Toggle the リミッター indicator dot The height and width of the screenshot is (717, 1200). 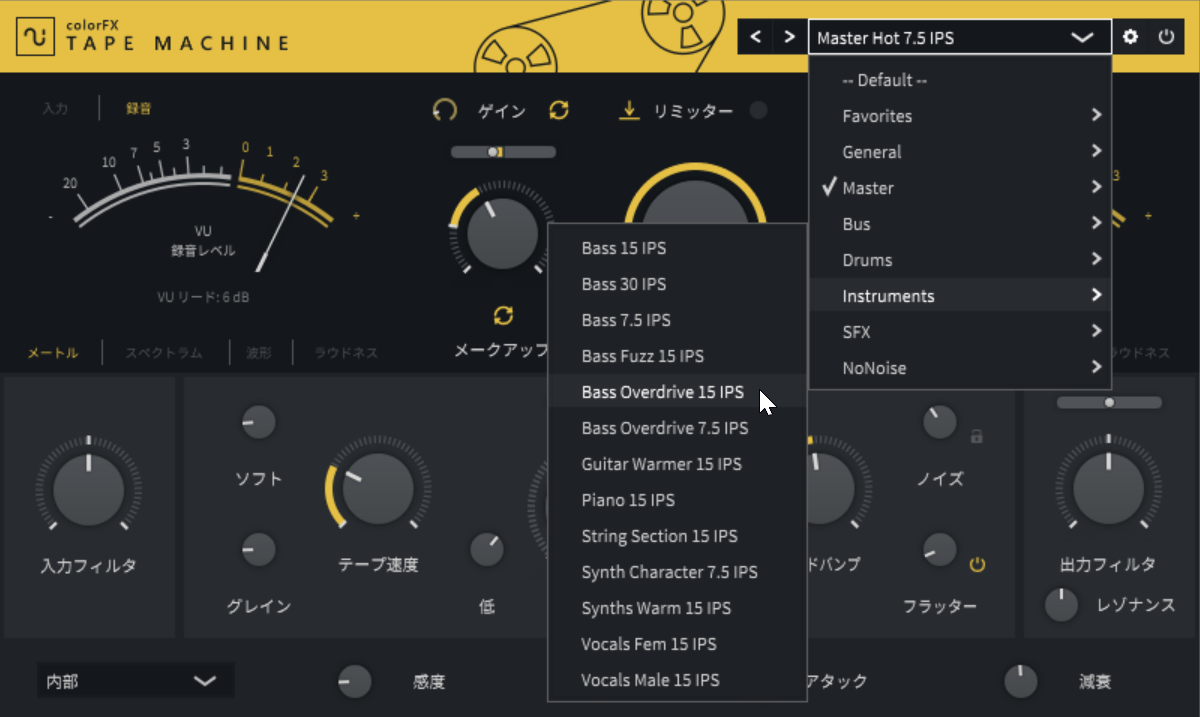tap(759, 110)
